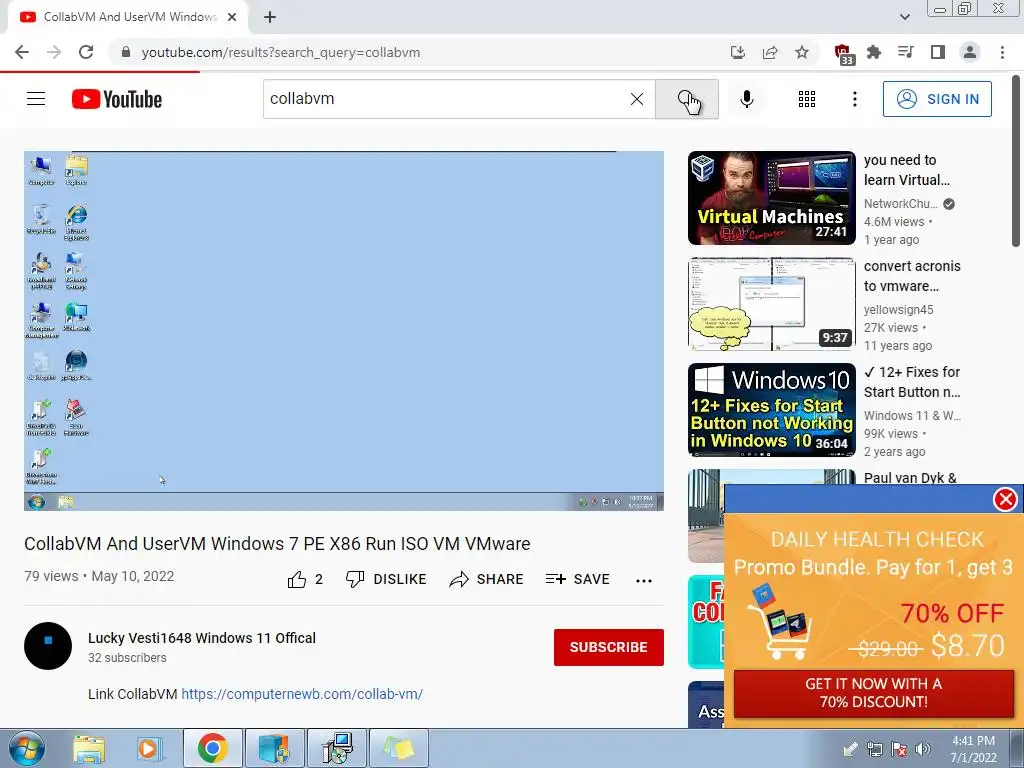This screenshot has height=768, width=1024.
Task: Click the install app icon in address bar
Action: pyautogui.click(x=737, y=52)
